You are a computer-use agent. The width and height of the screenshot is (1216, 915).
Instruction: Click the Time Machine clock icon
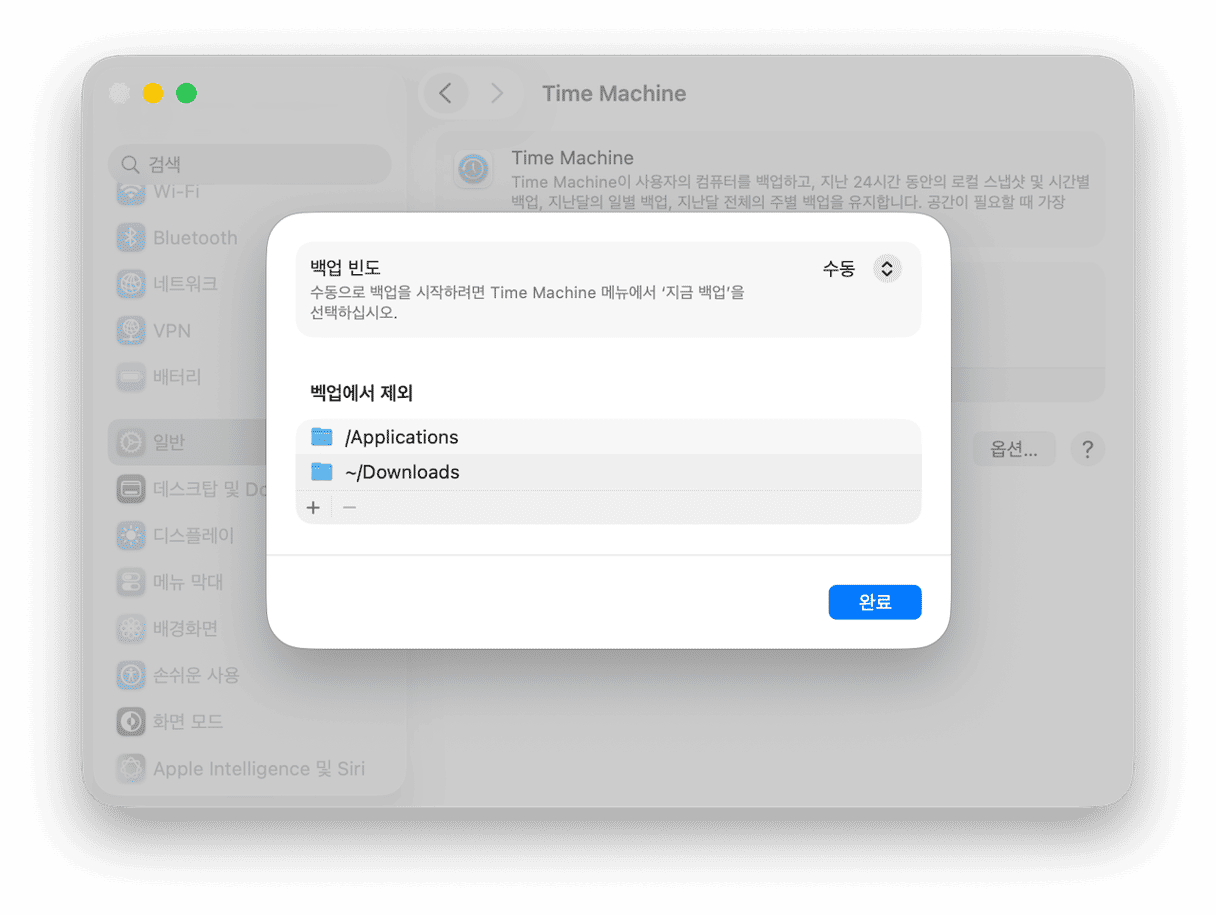click(474, 169)
